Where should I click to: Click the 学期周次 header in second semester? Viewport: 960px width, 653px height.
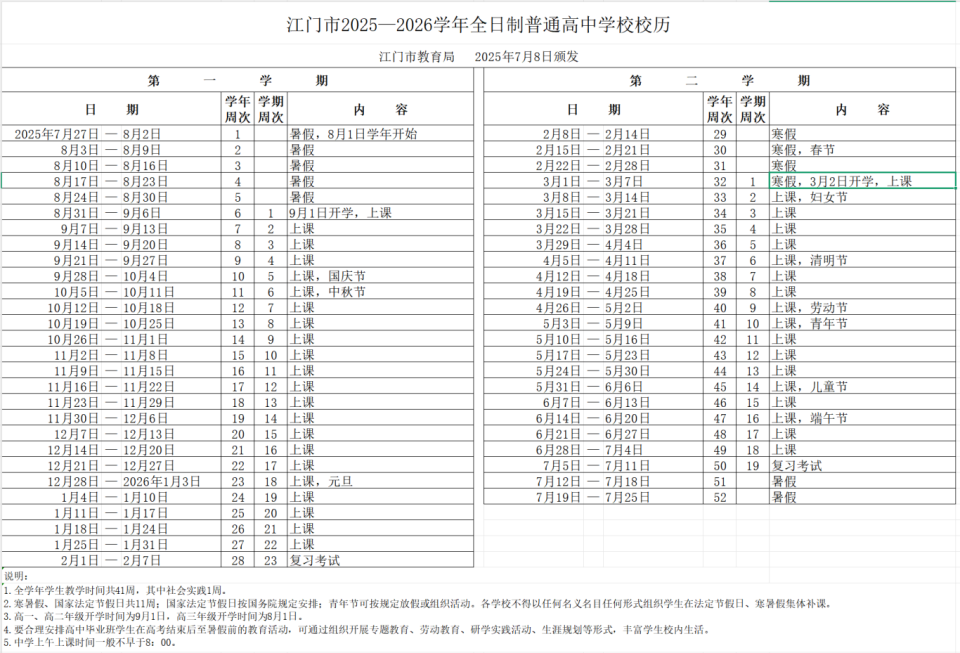coord(752,109)
